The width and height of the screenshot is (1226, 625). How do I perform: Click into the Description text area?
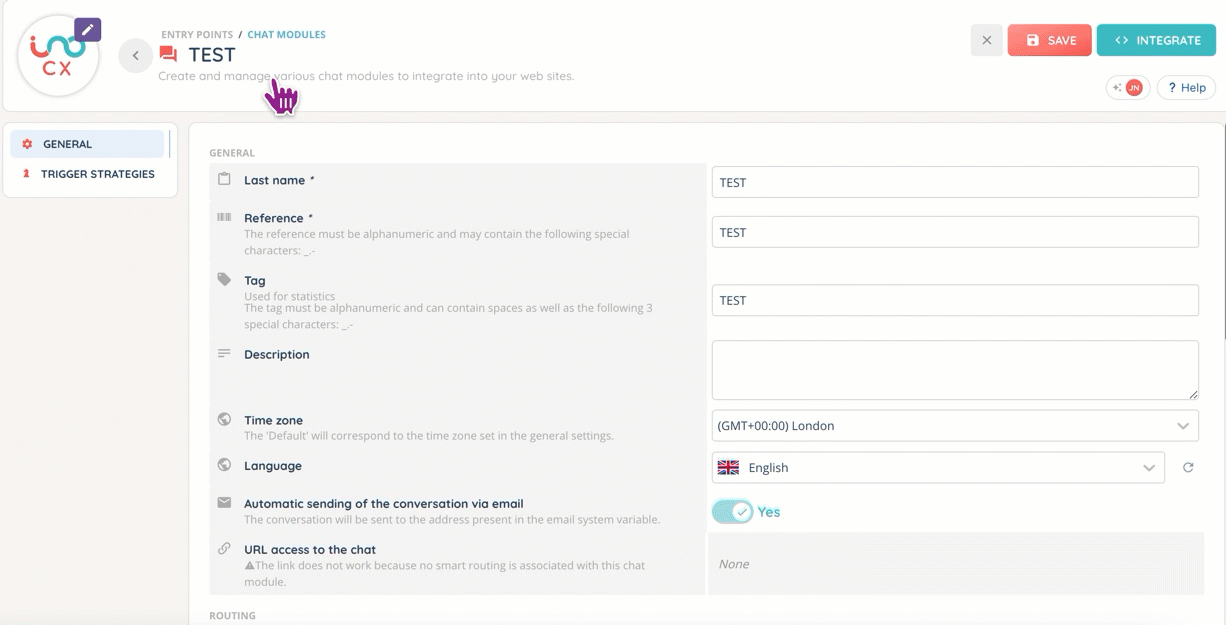(954, 370)
